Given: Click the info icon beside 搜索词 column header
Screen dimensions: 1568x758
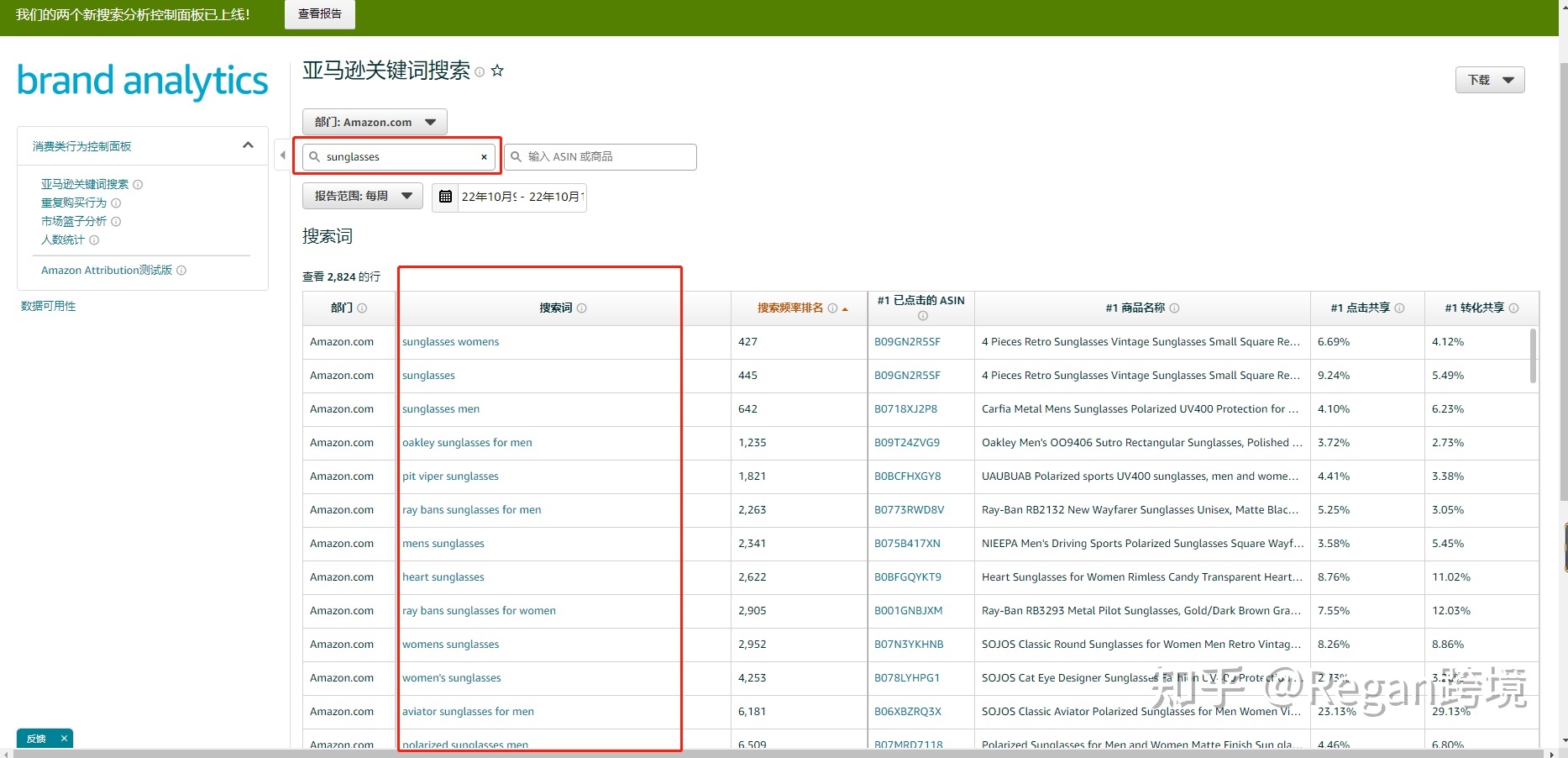Looking at the screenshot, I should pos(582,308).
